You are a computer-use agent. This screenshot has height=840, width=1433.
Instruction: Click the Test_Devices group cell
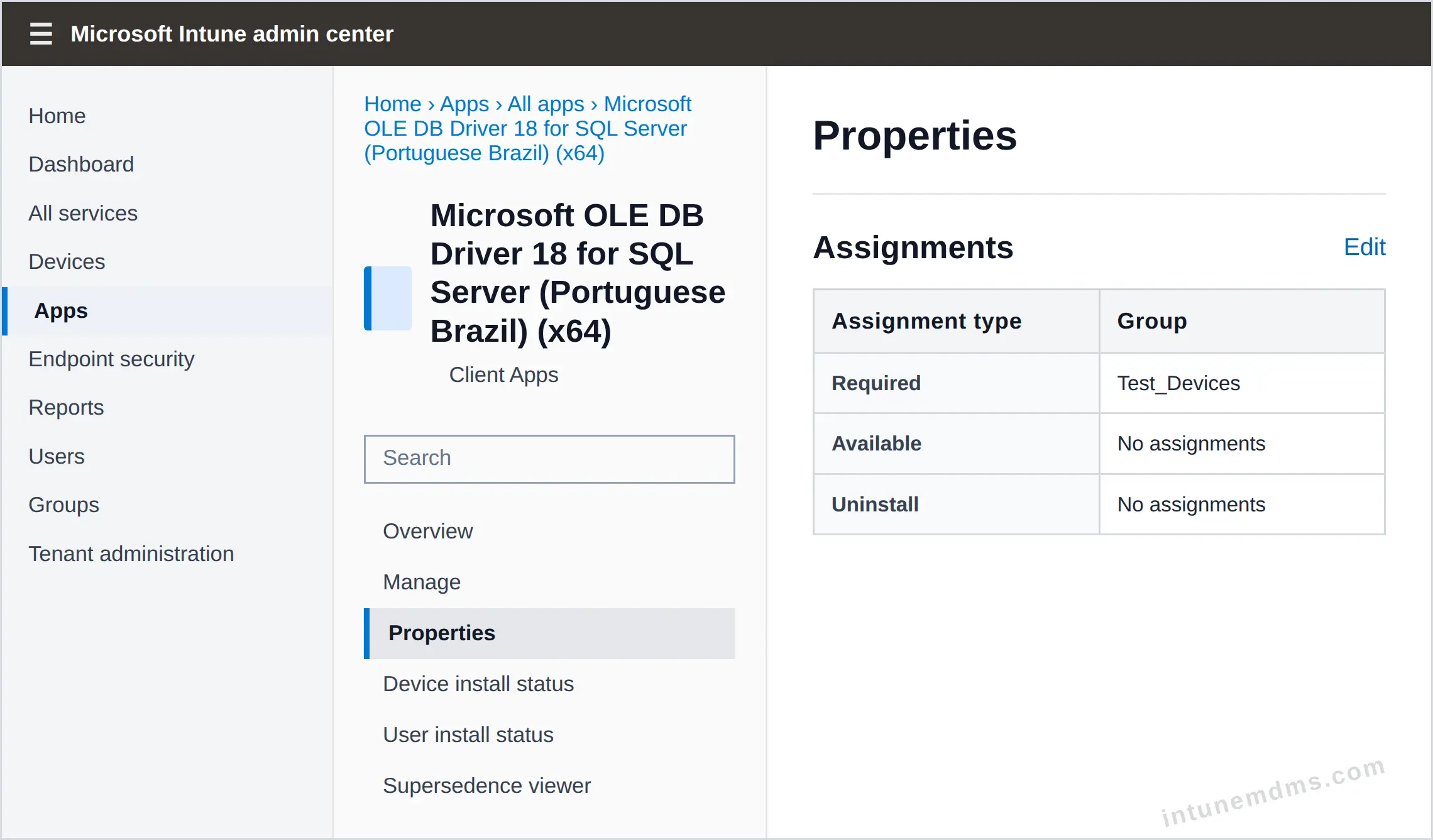click(1241, 383)
